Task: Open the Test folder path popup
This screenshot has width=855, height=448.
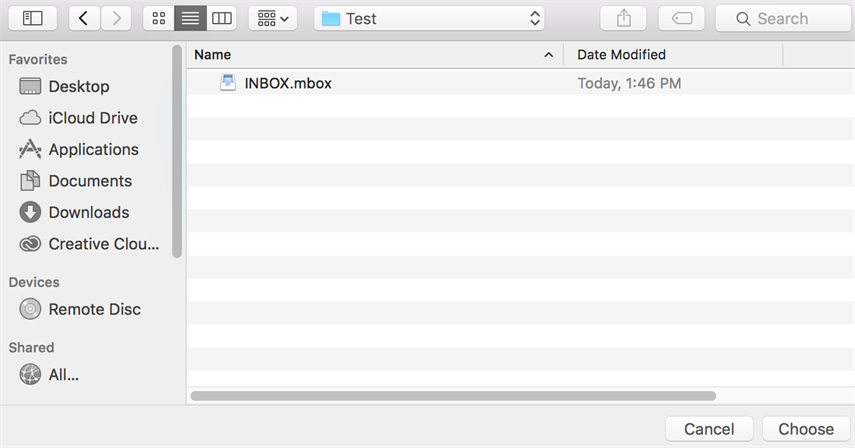Action: [429, 19]
